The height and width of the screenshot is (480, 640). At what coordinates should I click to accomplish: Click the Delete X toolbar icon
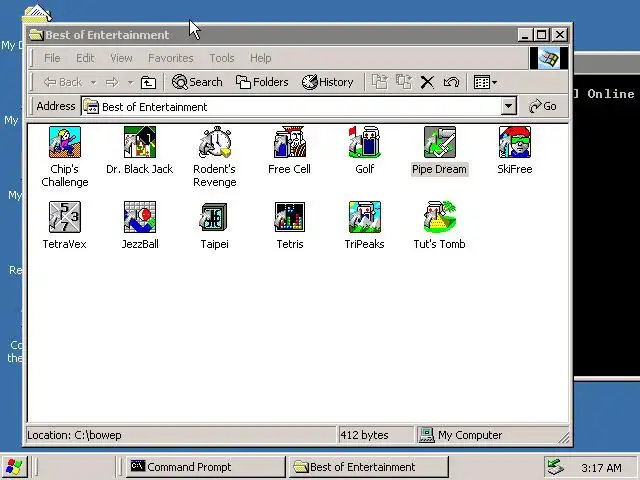tap(427, 82)
